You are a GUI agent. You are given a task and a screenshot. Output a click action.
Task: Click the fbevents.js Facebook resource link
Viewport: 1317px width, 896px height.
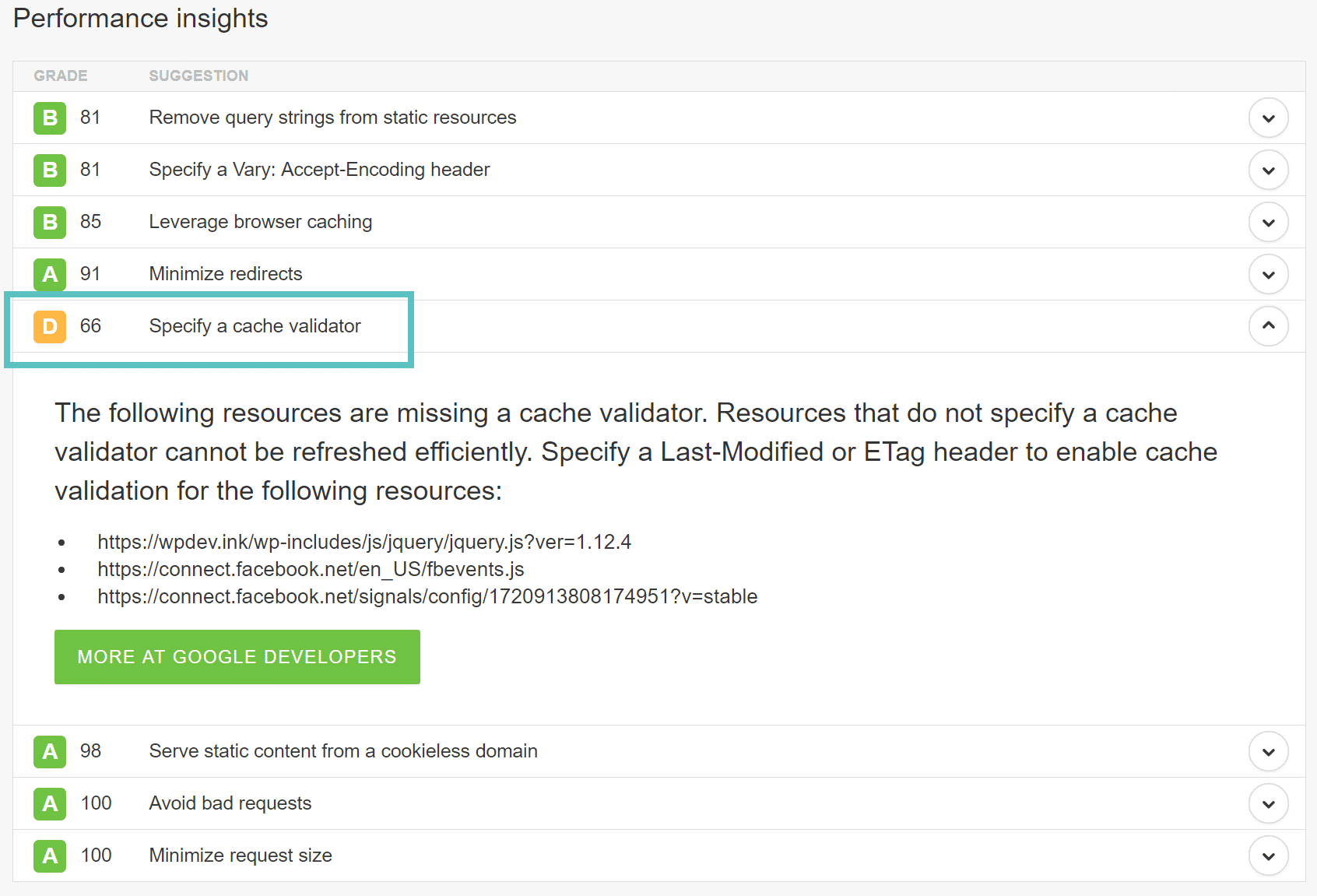(311, 569)
